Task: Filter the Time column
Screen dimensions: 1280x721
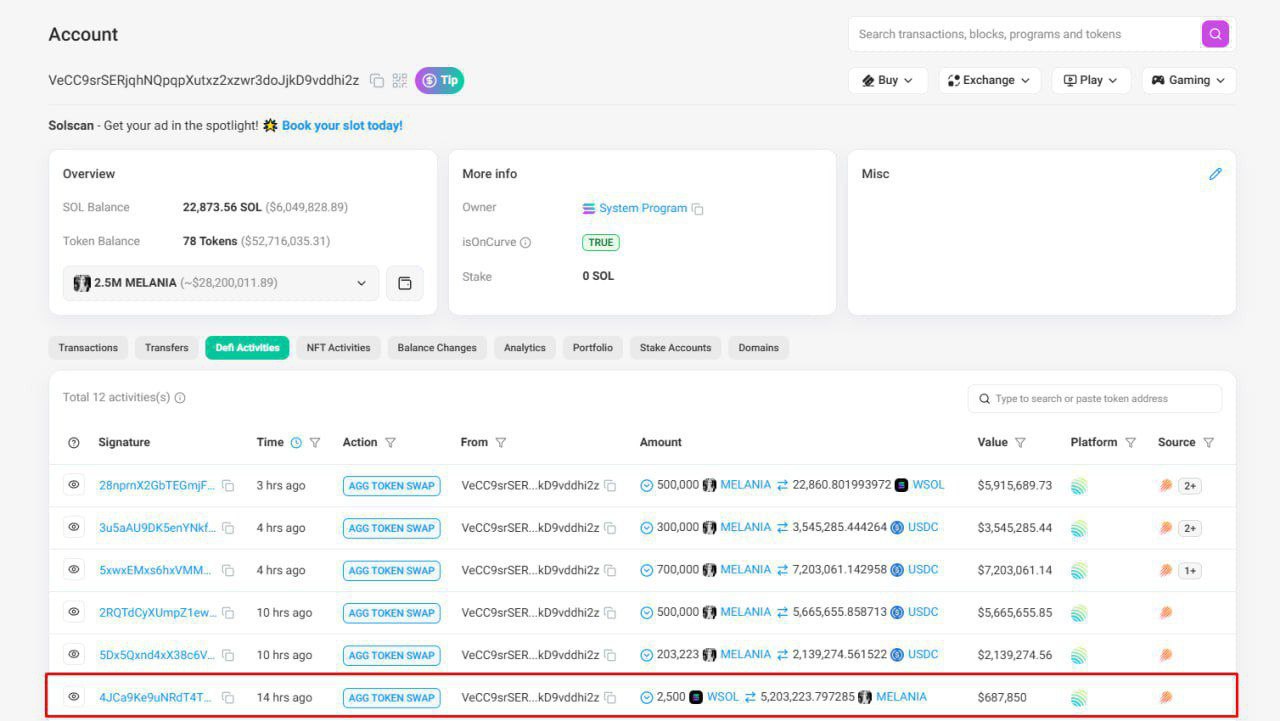Action: (x=315, y=443)
